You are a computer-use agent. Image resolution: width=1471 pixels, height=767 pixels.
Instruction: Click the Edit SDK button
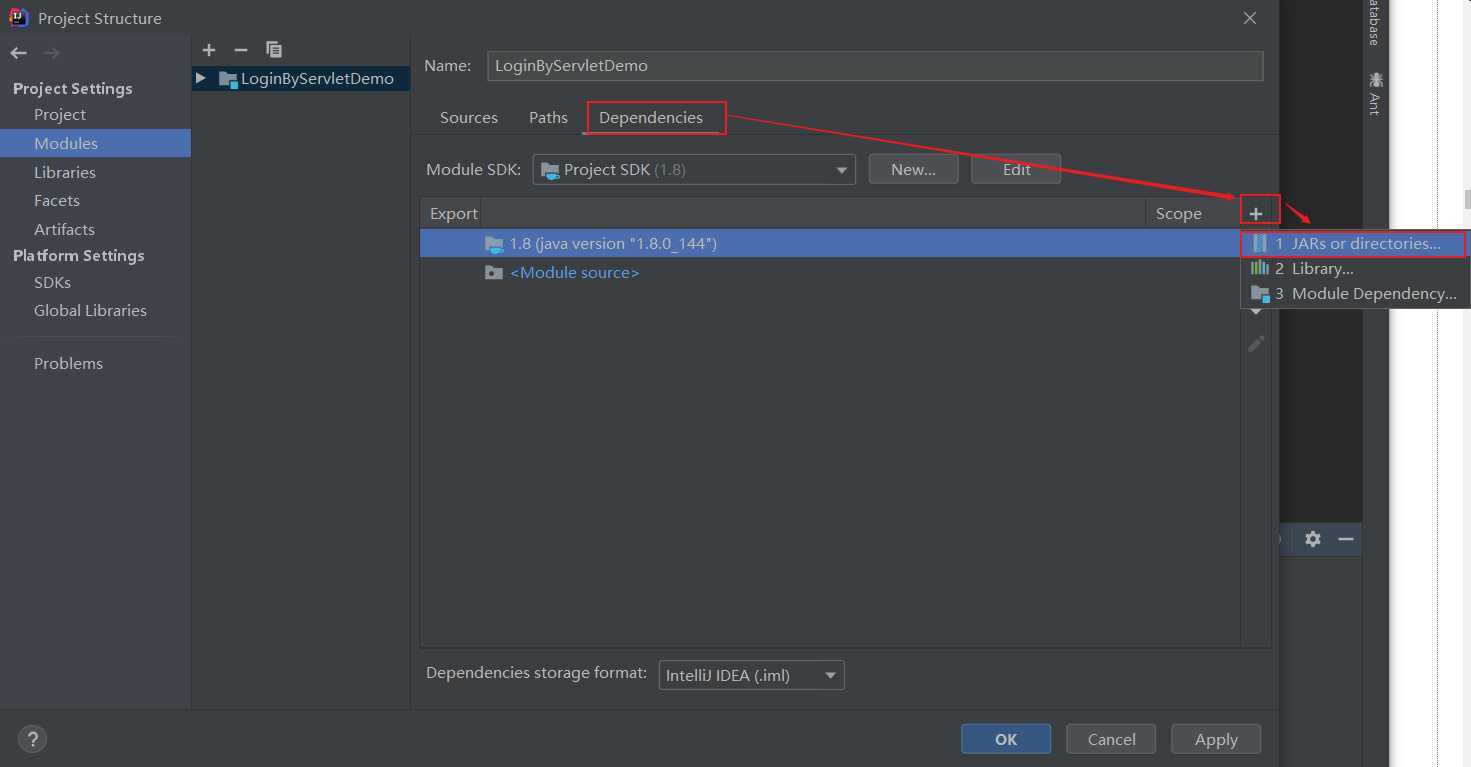click(1016, 170)
